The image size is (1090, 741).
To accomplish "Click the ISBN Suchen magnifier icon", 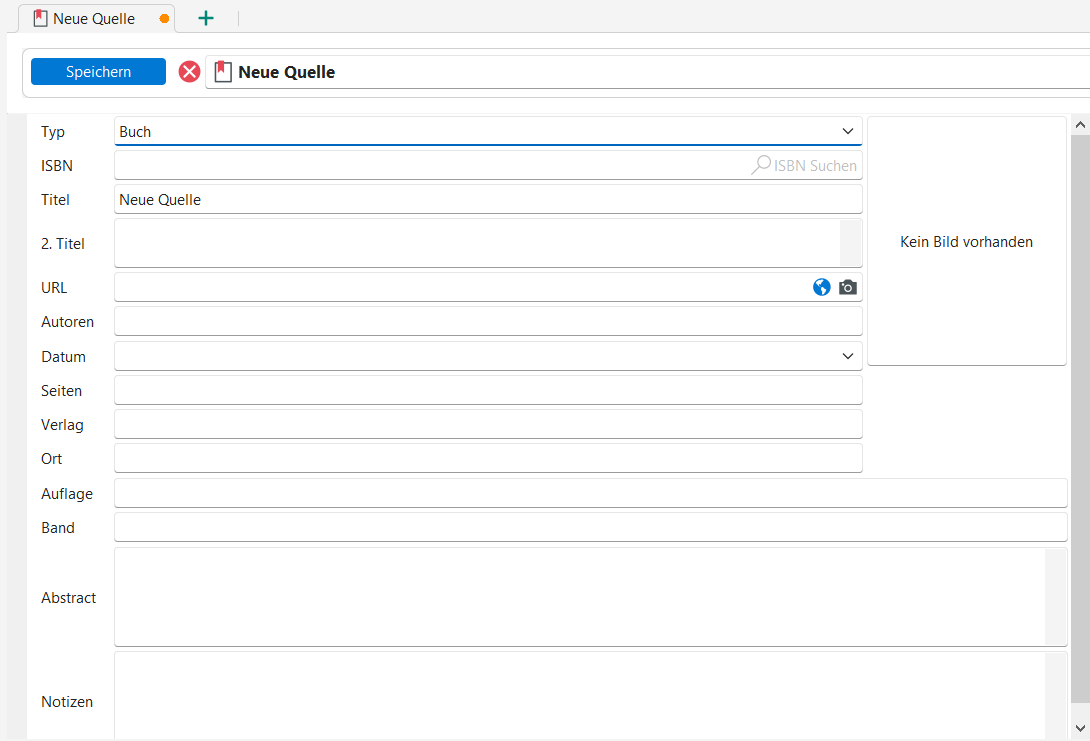I will coord(761,166).
